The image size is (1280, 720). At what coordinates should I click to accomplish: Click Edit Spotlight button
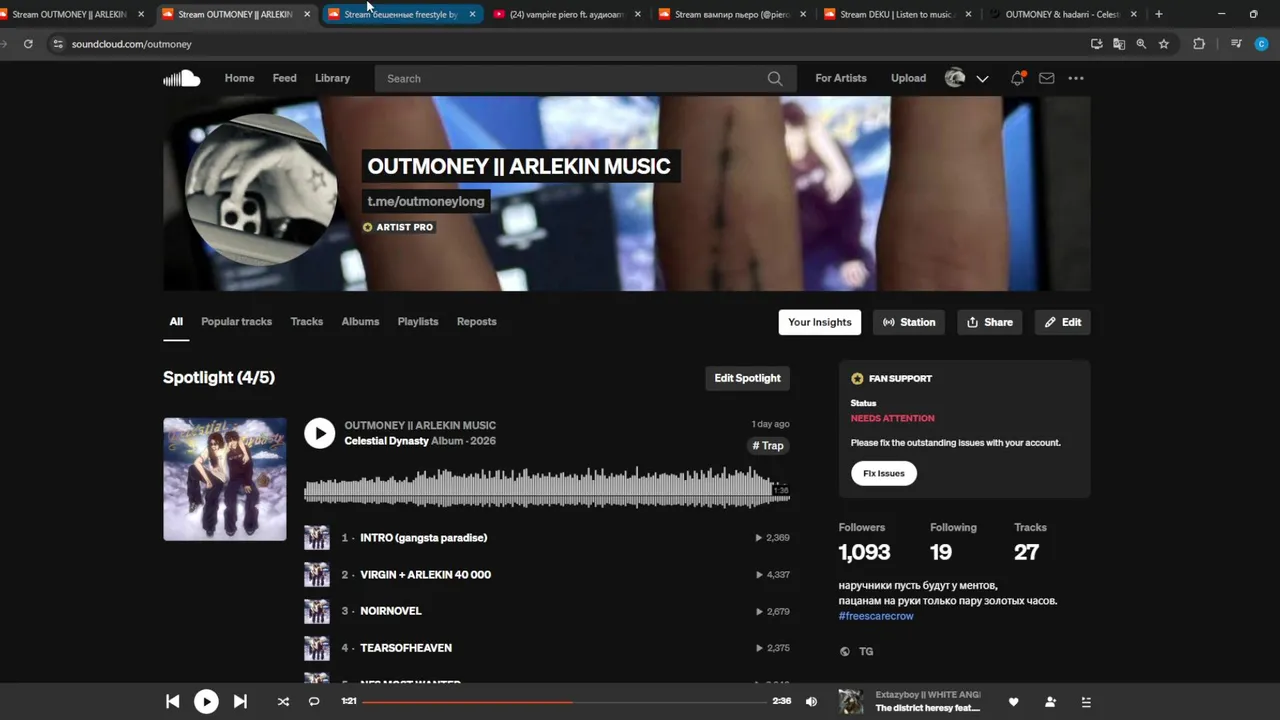tap(747, 378)
